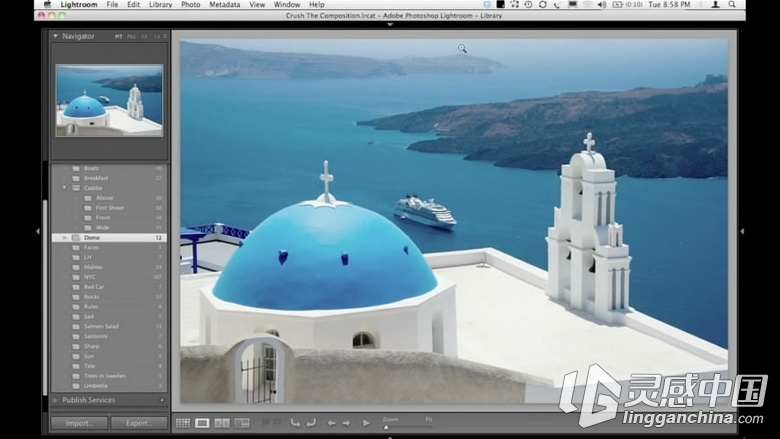Rotate photo counter-clockwise
This screenshot has height=439, width=780.
click(295, 423)
